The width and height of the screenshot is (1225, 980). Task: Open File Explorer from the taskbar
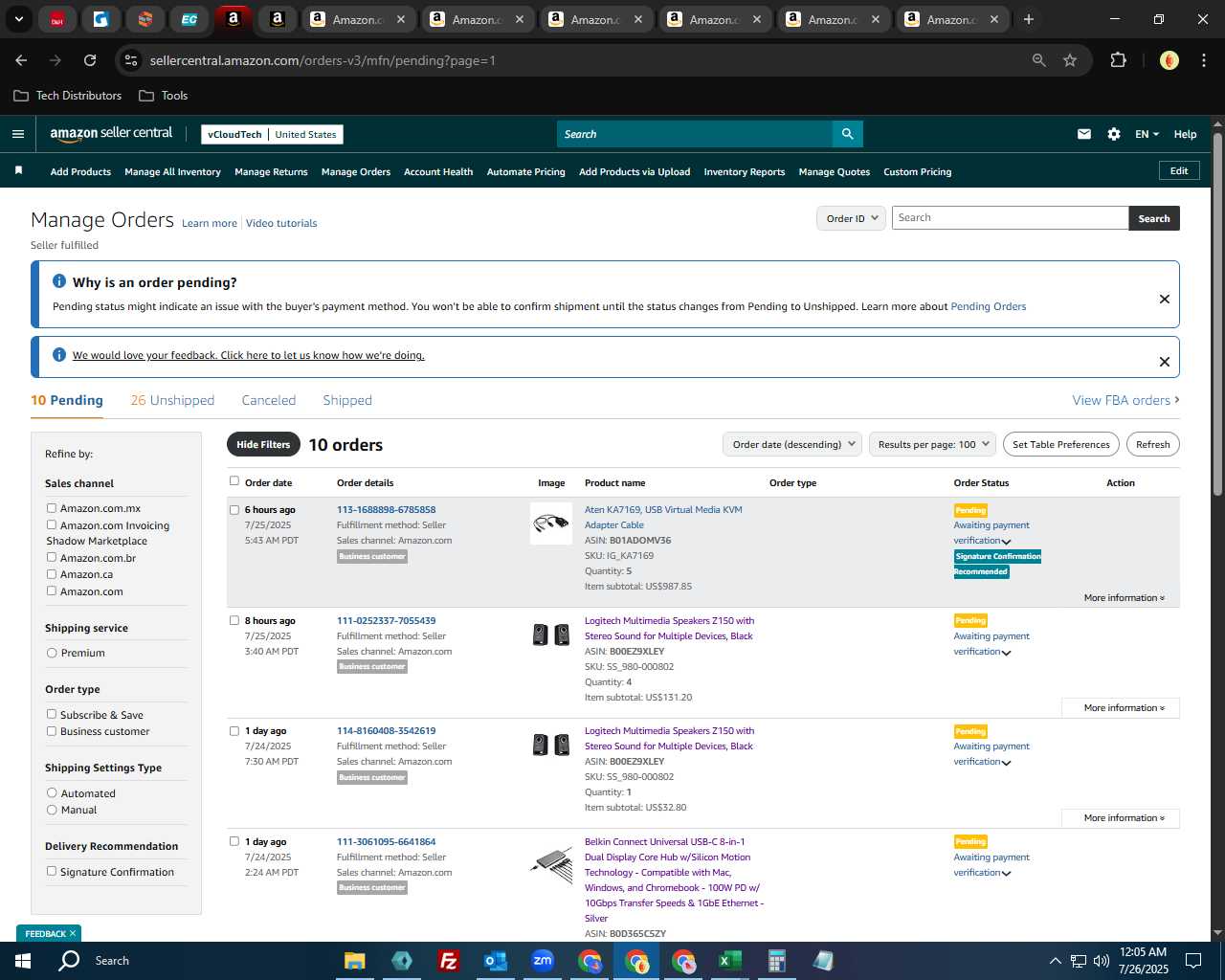355,961
